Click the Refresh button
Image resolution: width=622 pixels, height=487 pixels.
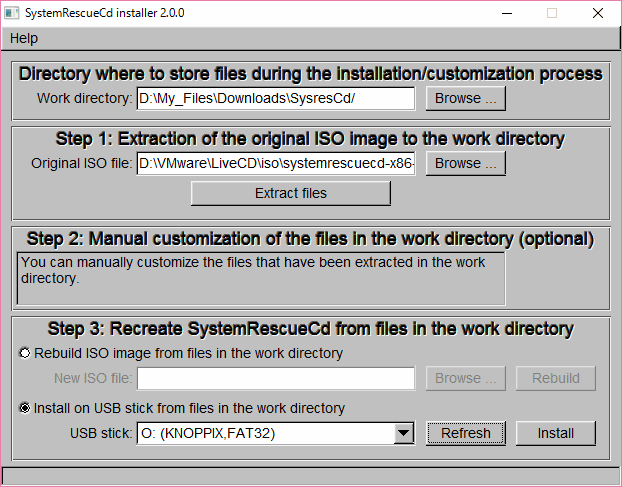point(466,433)
